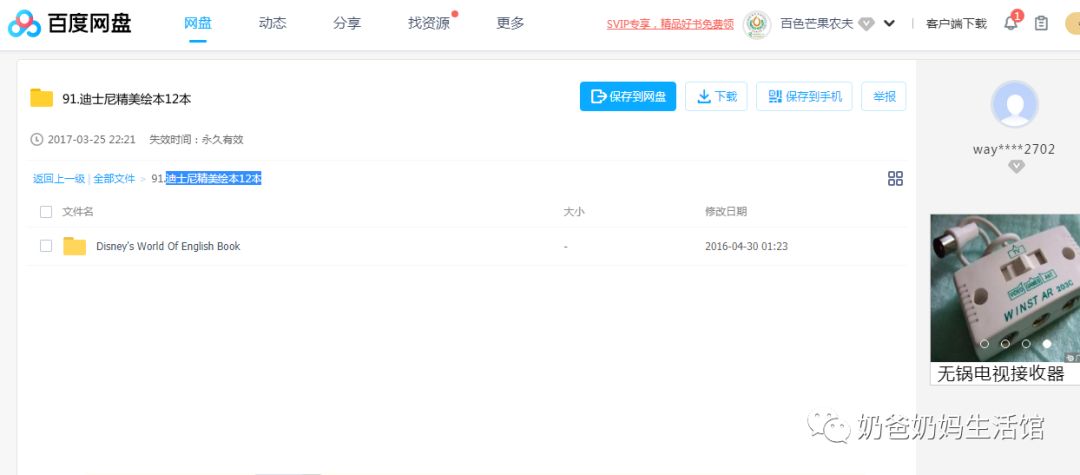Image resolution: width=1080 pixels, height=475 pixels.
Task: Click the 修改日期 column header
Action: pos(726,212)
